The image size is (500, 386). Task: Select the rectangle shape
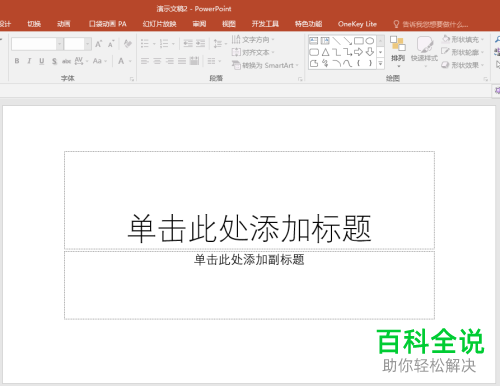359,41
